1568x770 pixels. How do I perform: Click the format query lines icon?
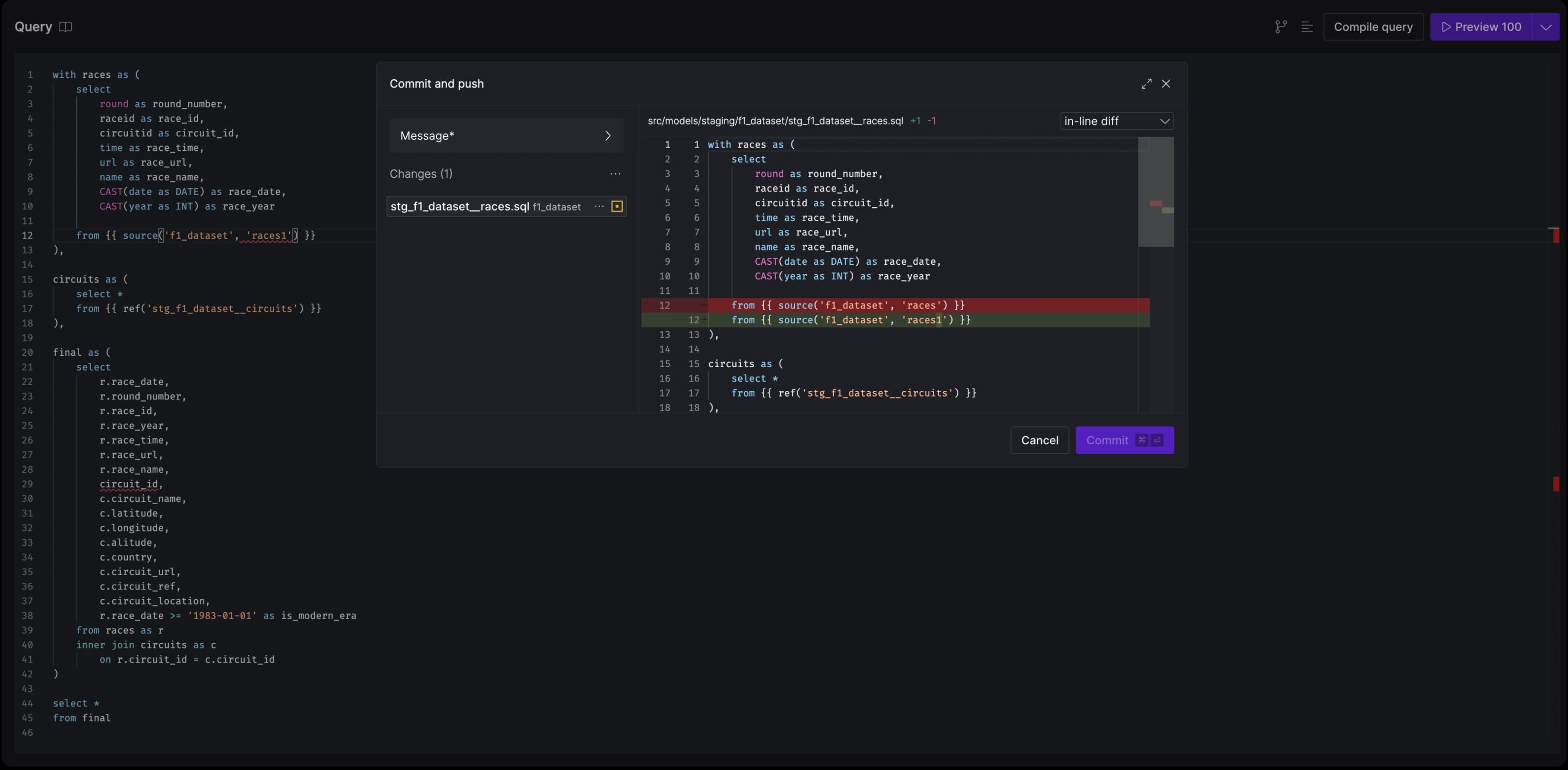[x=1307, y=27]
